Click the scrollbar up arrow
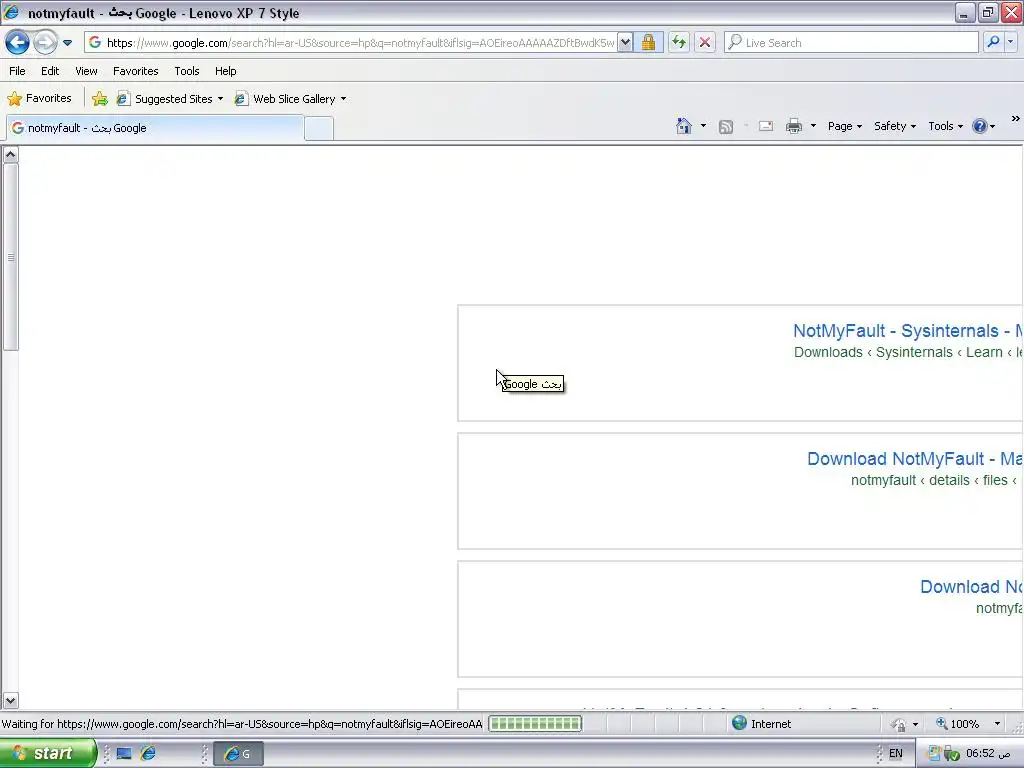Image resolution: width=1024 pixels, height=768 pixels. (x=10, y=155)
